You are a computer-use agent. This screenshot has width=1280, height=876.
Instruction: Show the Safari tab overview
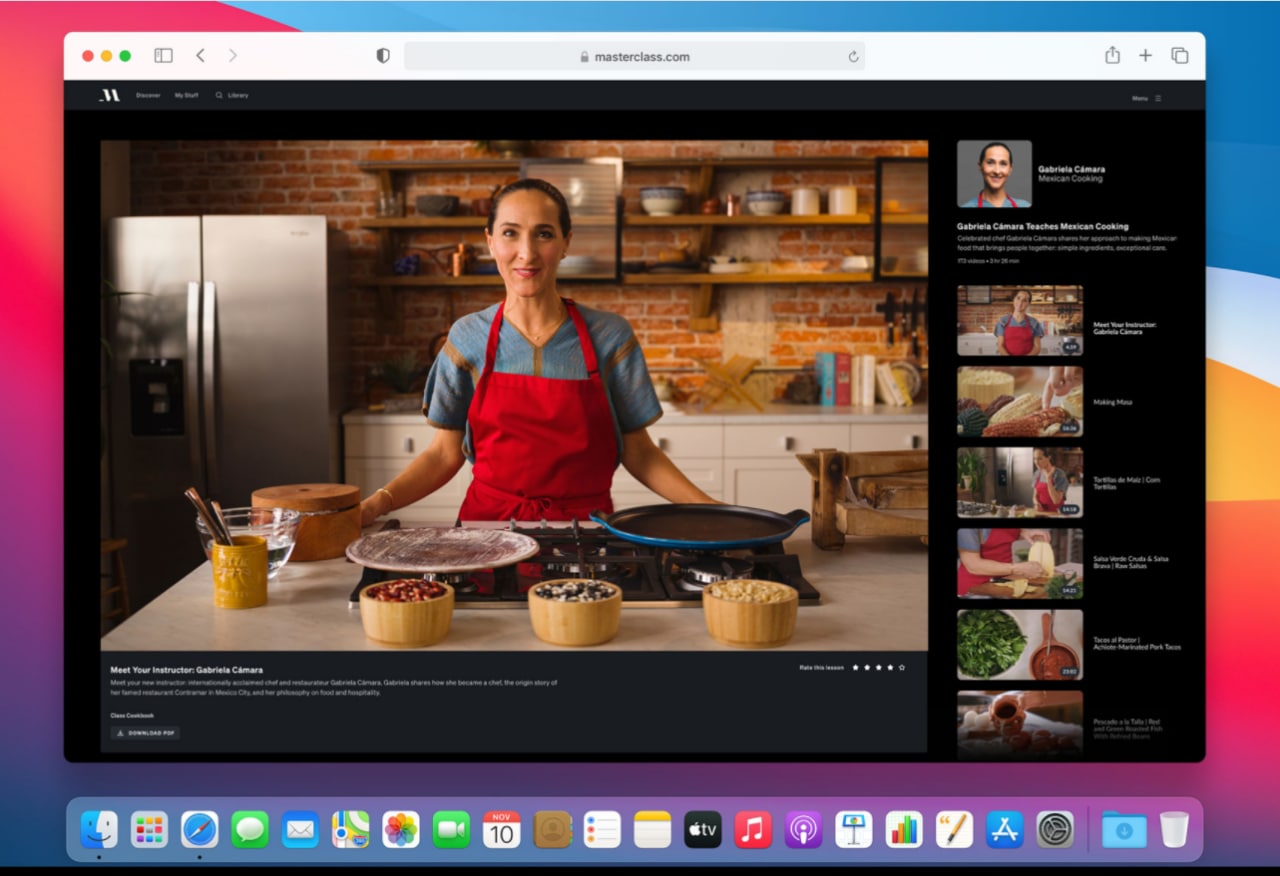click(x=1180, y=56)
